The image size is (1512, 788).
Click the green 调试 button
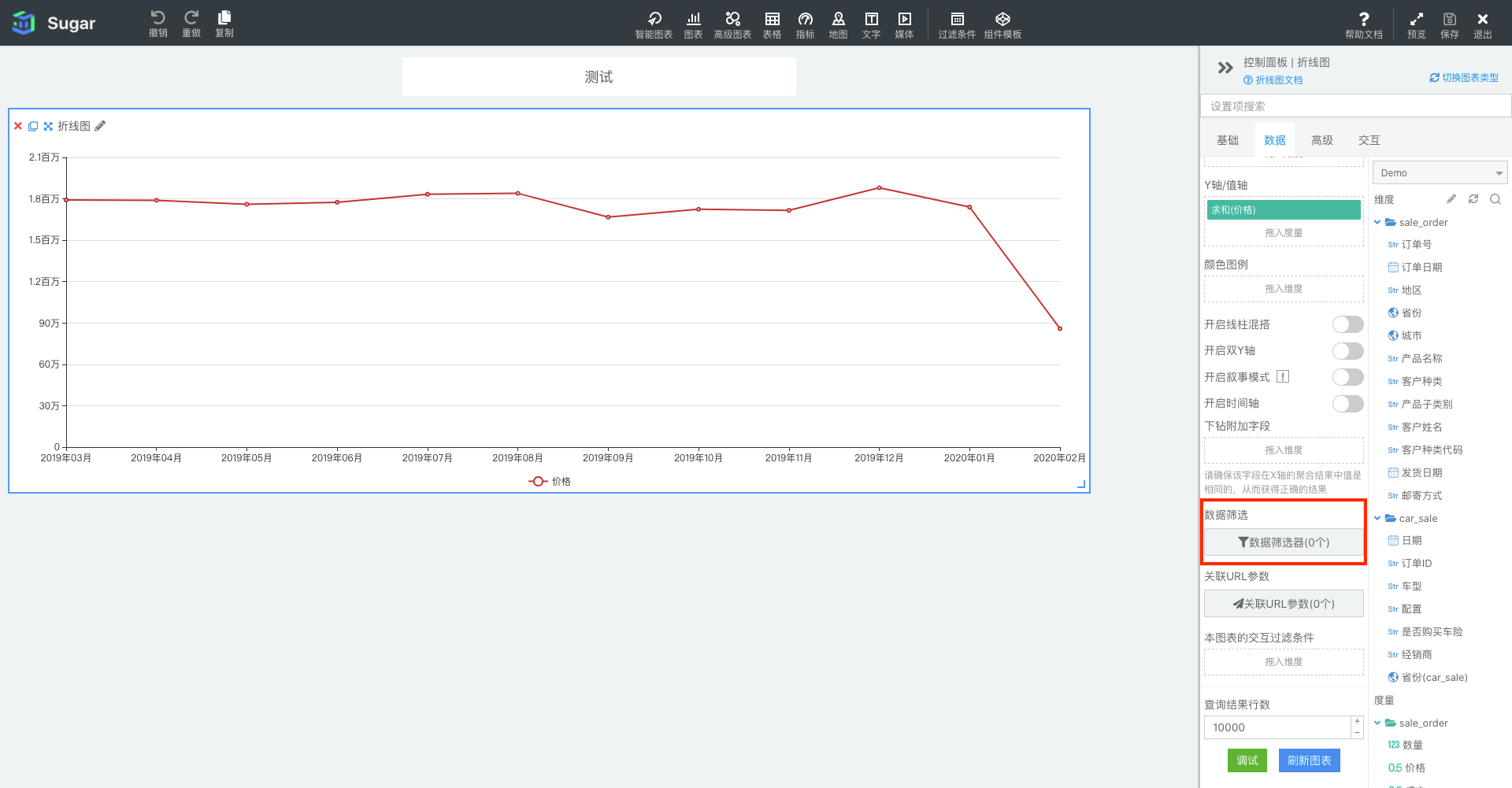pos(1247,760)
